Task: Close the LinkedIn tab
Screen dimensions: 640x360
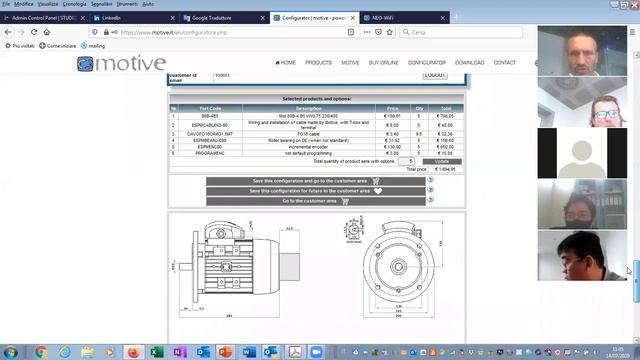Action: click(173, 18)
